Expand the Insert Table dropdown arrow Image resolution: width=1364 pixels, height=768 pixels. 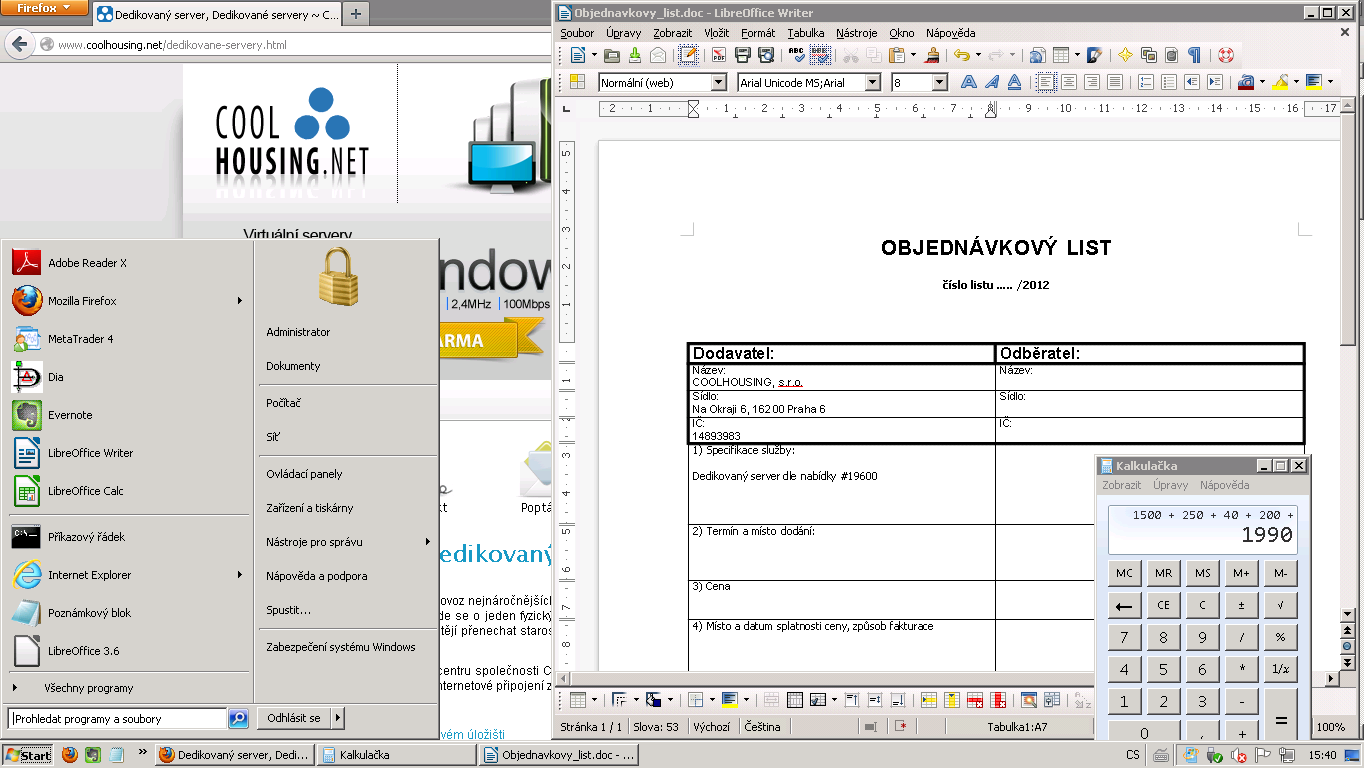click(x=1077, y=55)
